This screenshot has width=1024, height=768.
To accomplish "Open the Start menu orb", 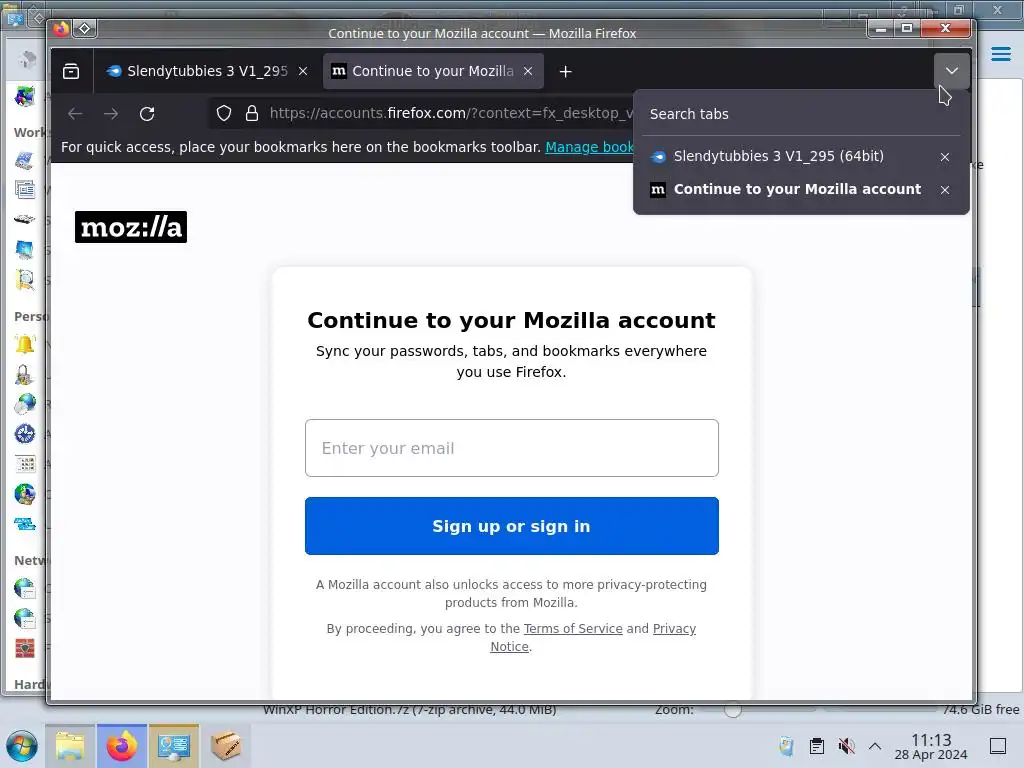I will coord(22,746).
